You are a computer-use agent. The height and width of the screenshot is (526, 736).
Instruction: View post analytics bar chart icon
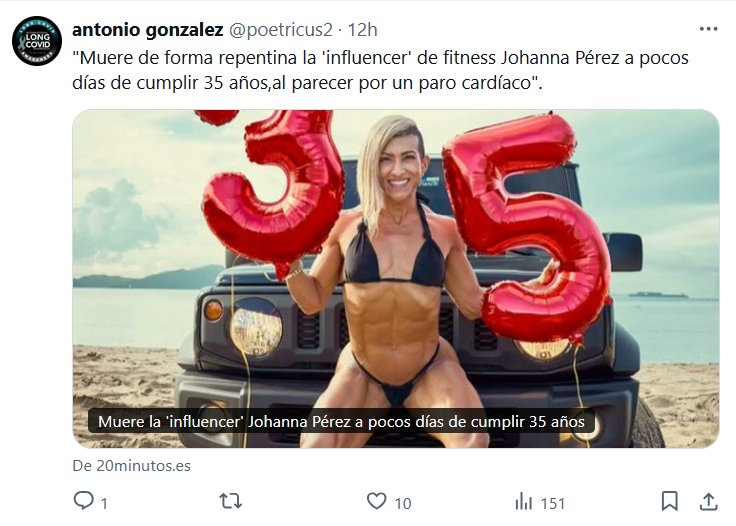tap(523, 501)
